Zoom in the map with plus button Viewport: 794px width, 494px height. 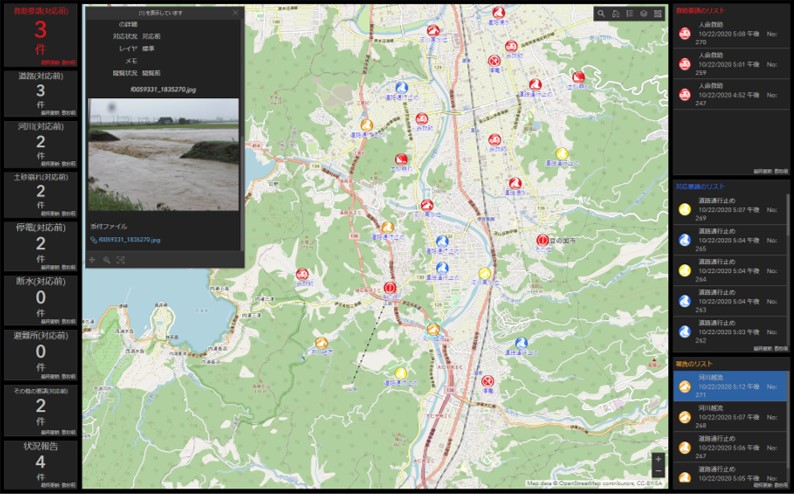point(657,459)
